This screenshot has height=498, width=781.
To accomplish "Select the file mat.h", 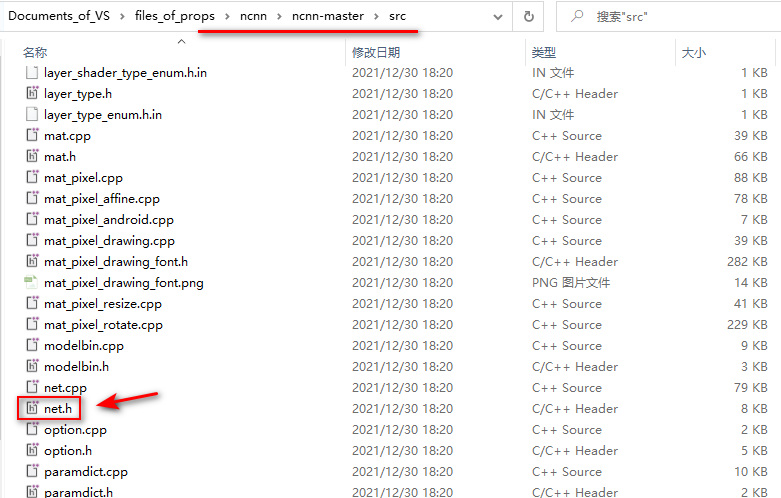I will click(x=60, y=156).
